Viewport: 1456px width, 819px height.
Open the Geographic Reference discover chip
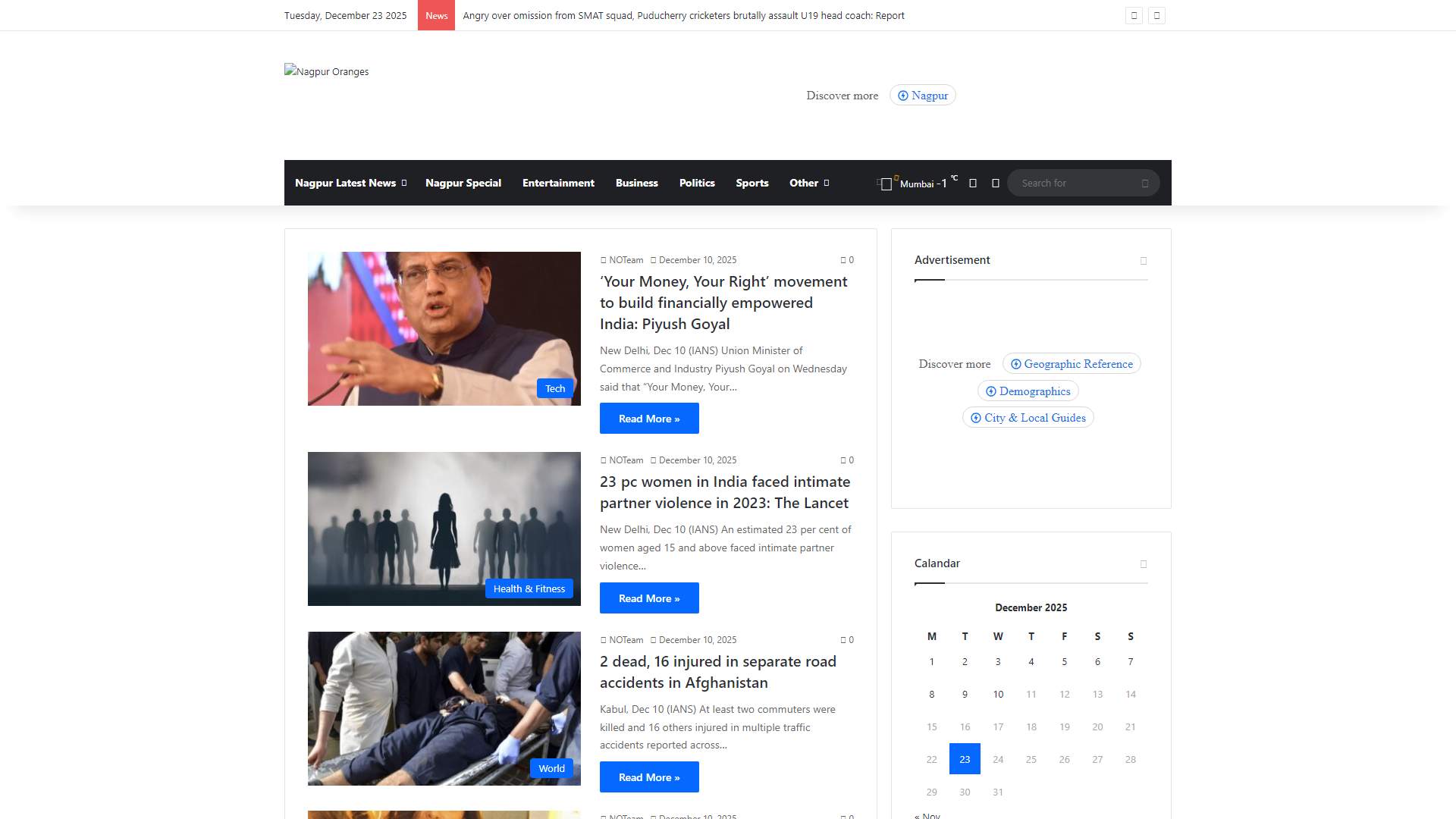[x=1071, y=364]
